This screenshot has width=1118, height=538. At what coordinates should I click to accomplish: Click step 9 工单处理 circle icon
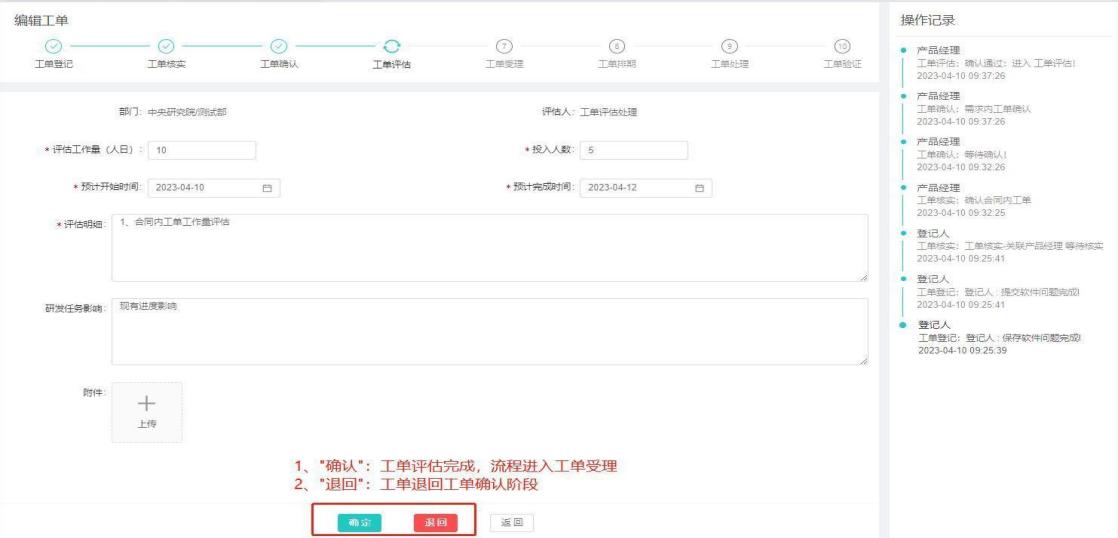730,46
